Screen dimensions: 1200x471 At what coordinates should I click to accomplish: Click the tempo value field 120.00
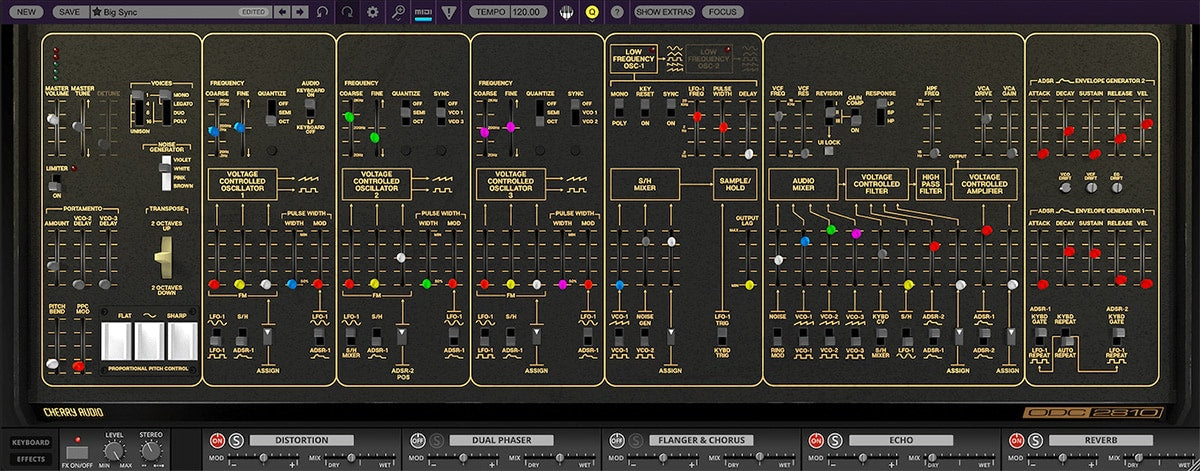click(x=527, y=12)
